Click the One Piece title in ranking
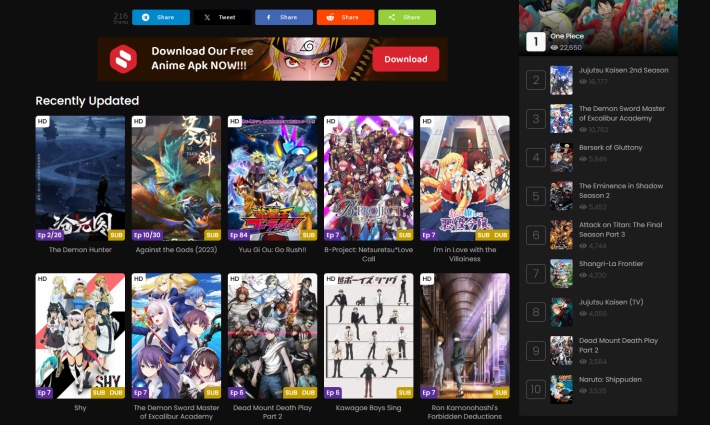This screenshot has height=425, width=710. [567, 36]
